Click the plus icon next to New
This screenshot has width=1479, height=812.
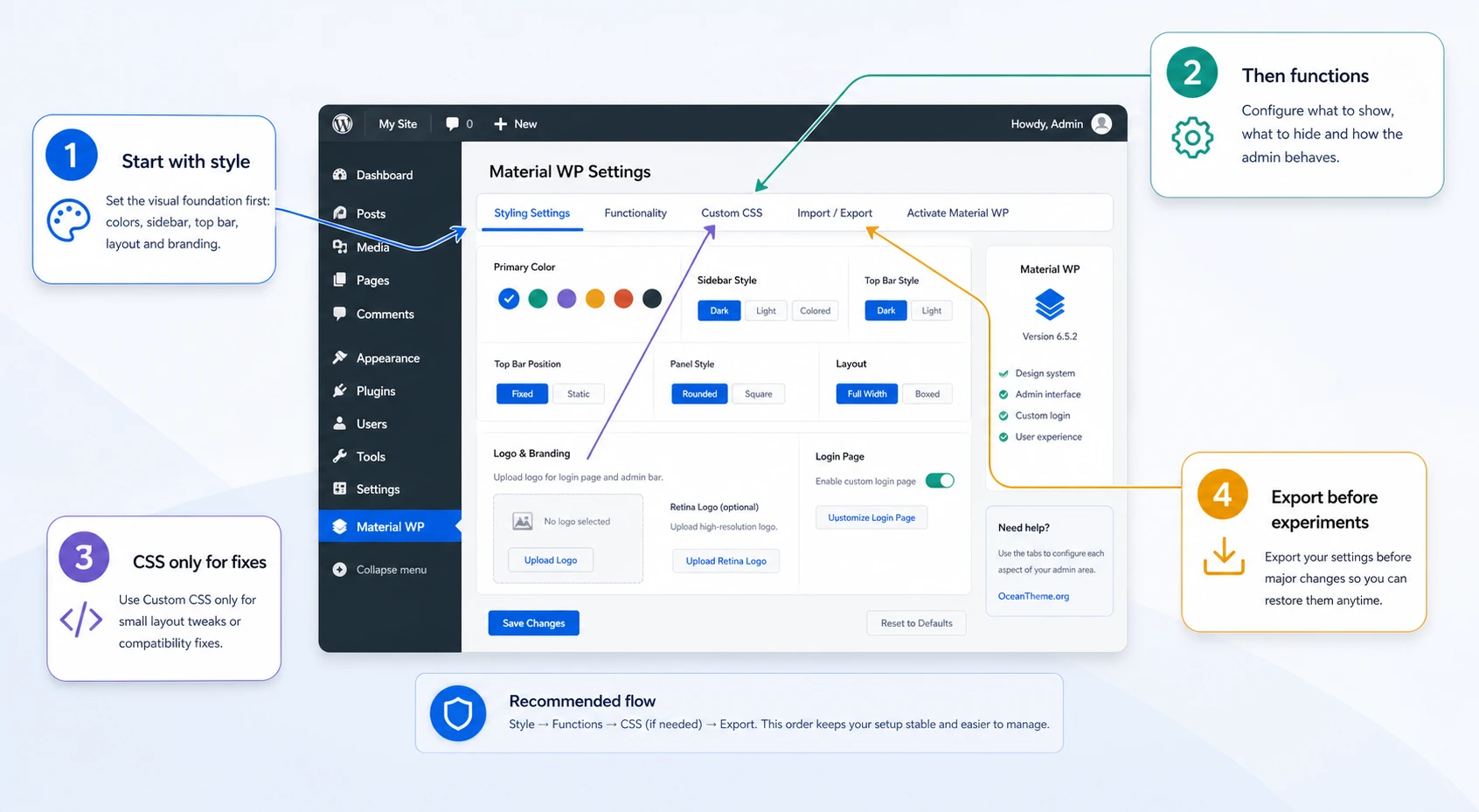[501, 124]
